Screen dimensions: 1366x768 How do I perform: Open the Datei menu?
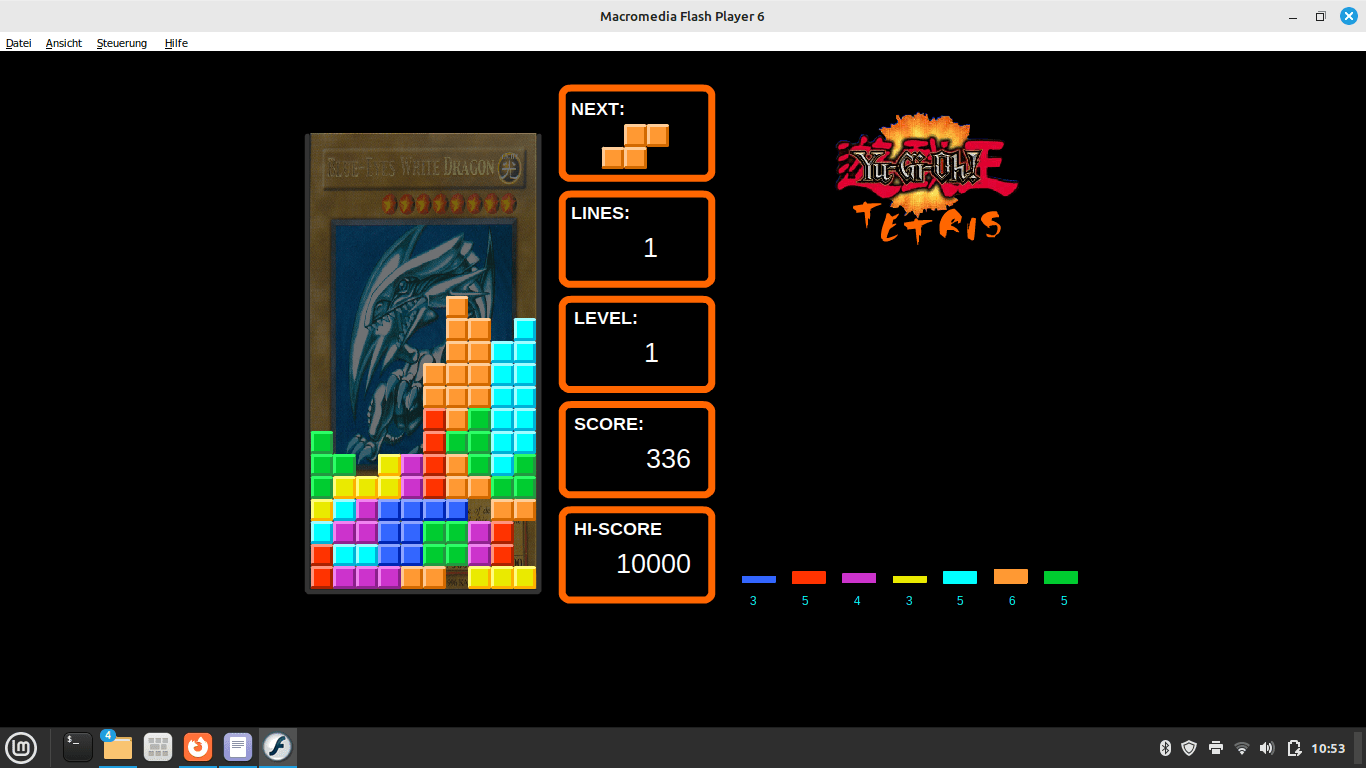[19, 43]
